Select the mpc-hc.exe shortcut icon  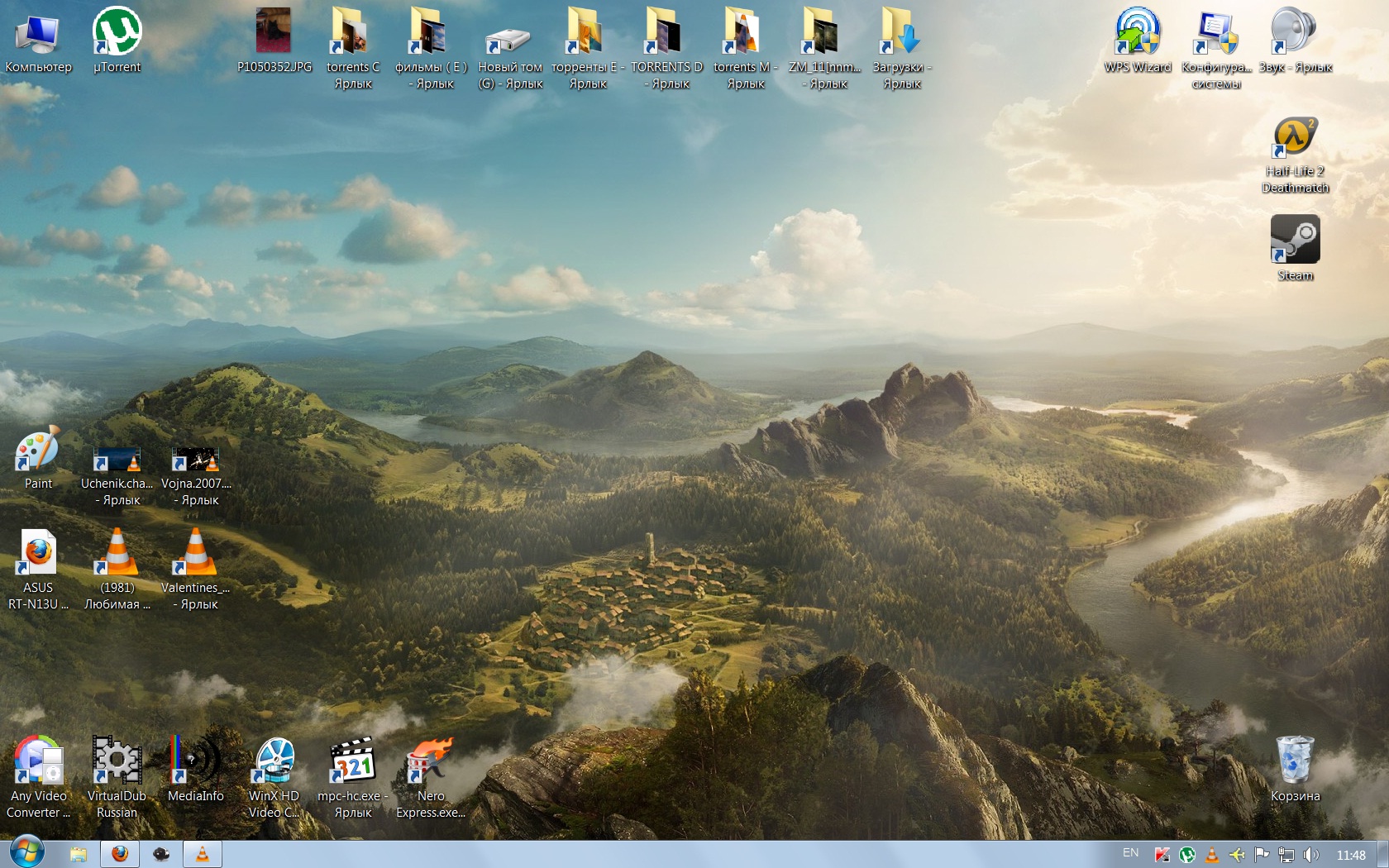pos(353,761)
